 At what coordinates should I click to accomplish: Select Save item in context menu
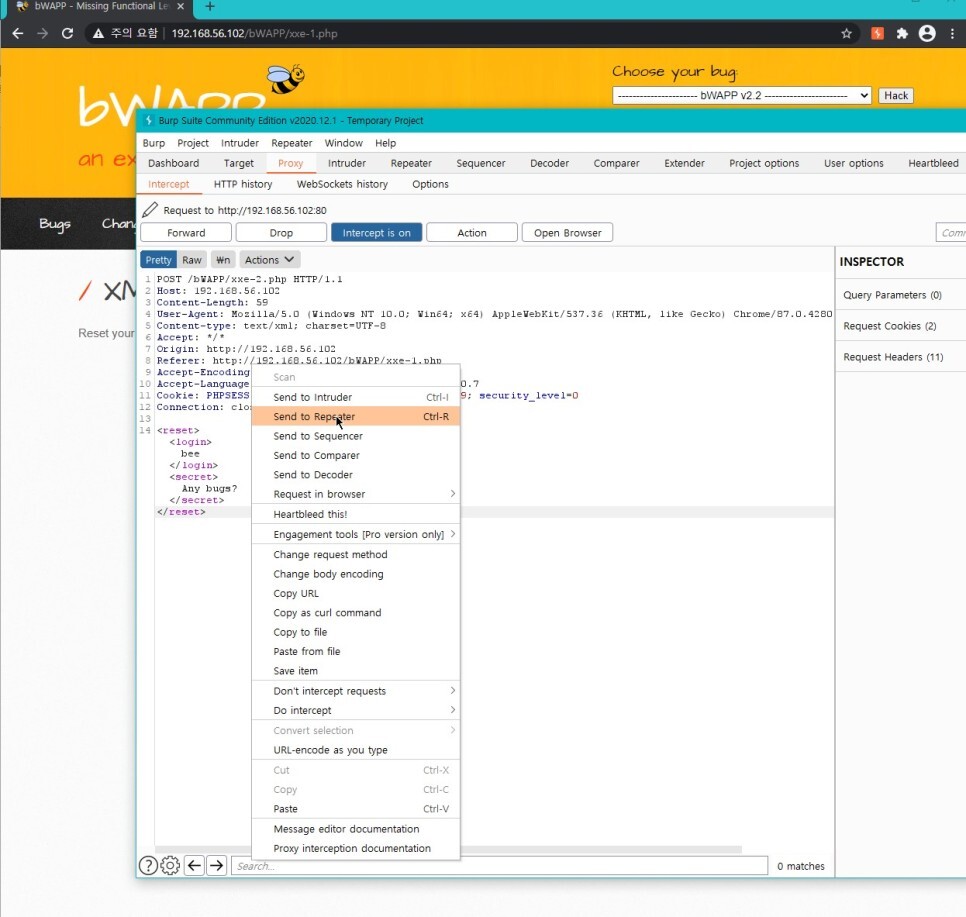356,671
